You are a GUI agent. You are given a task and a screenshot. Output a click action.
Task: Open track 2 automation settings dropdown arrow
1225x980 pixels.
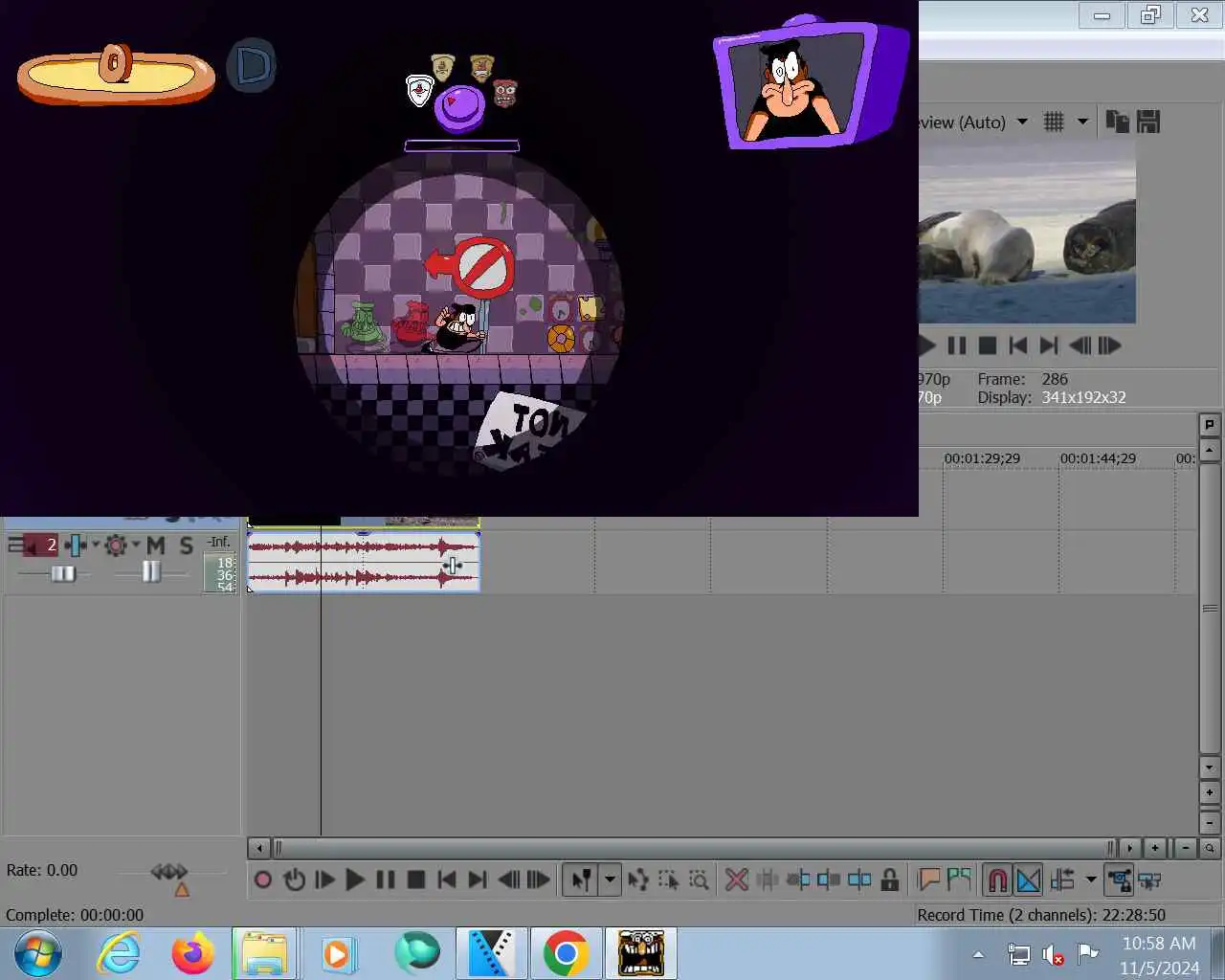pyautogui.click(x=136, y=545)
